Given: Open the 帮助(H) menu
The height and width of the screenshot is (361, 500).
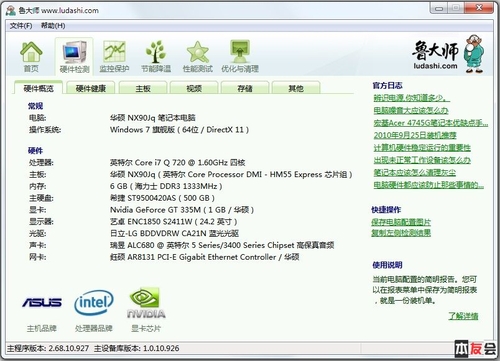Looking at the screenshot, I should pos(53,26).
